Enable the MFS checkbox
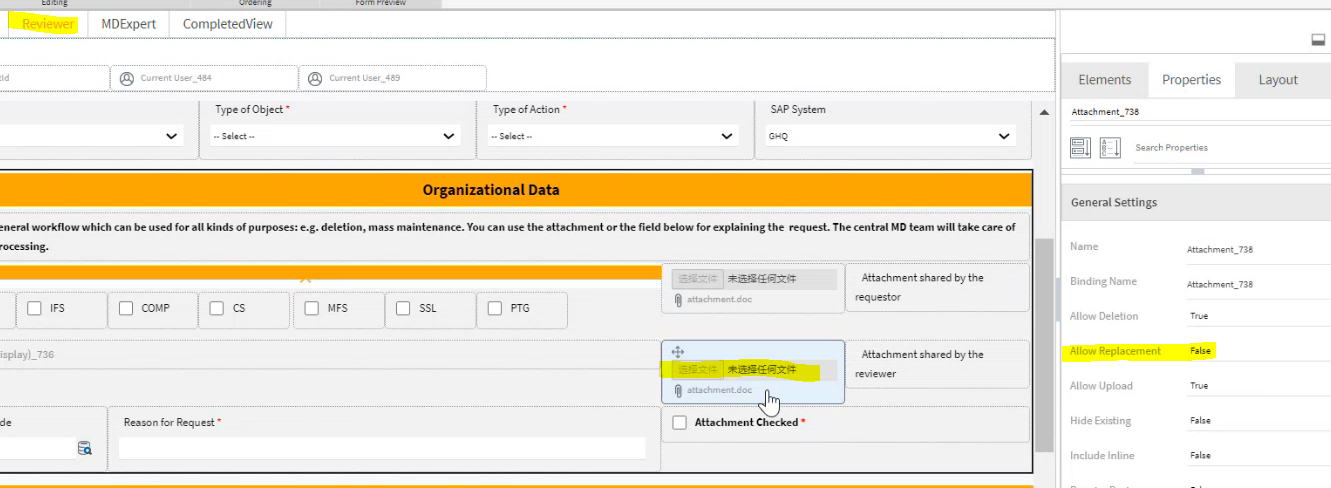The width and height of the screenshot is (1331, 488). pos(312,308)
